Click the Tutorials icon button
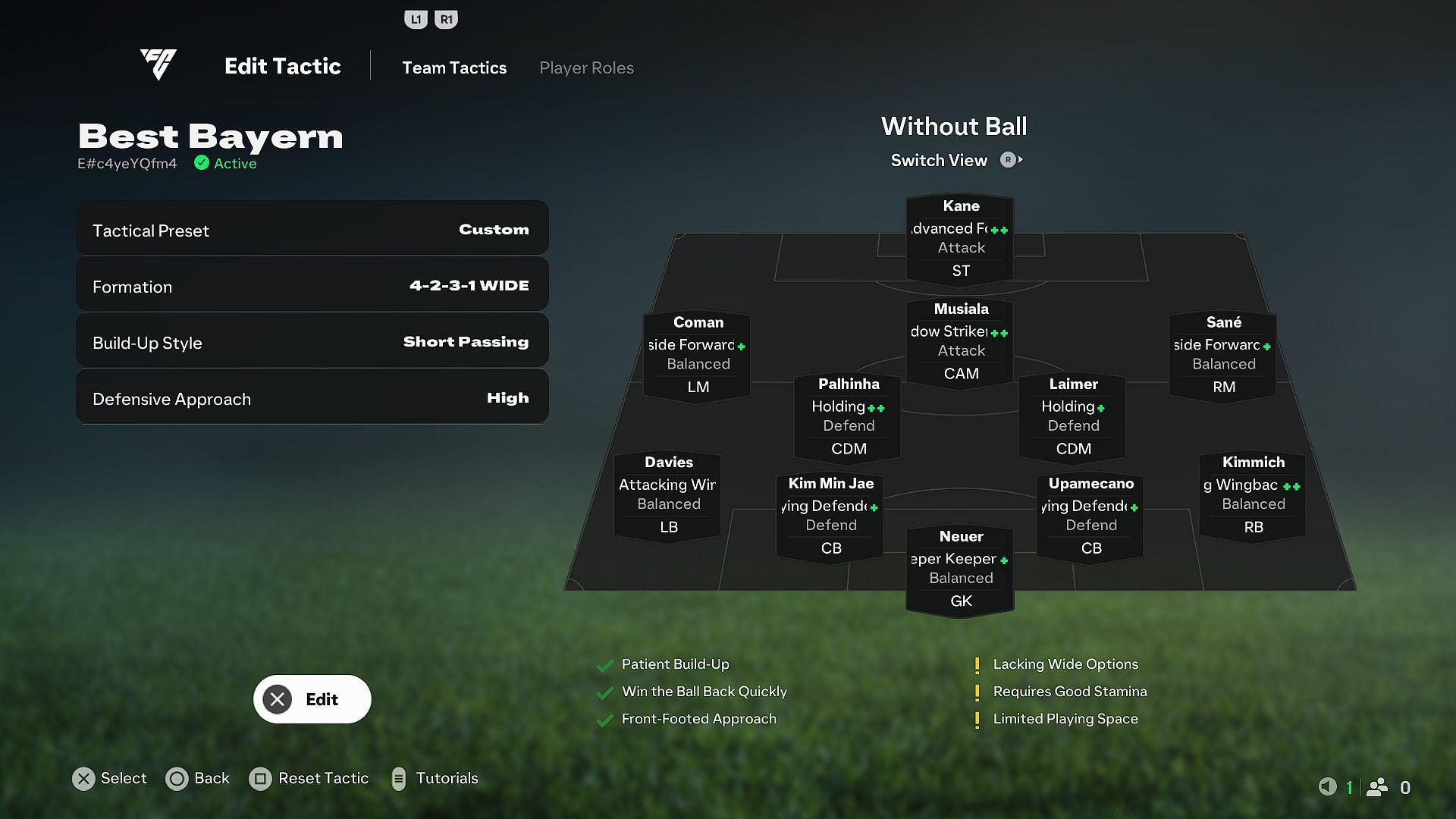This screenshot has width=1456, height=819. 398,777
